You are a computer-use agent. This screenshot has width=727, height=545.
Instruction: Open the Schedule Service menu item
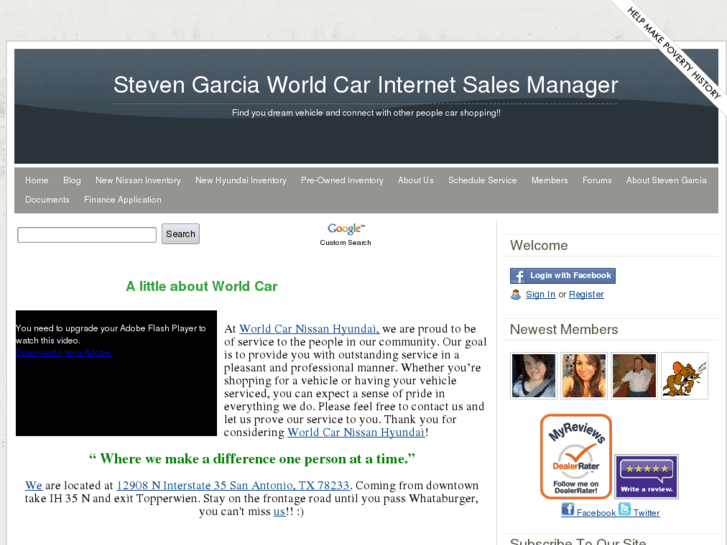pos(482,180)
